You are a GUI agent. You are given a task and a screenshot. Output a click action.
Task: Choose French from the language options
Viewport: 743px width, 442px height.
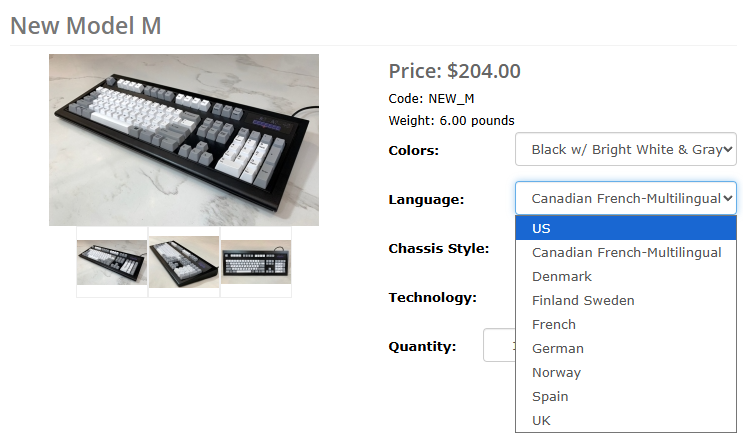tap(625, 325)
